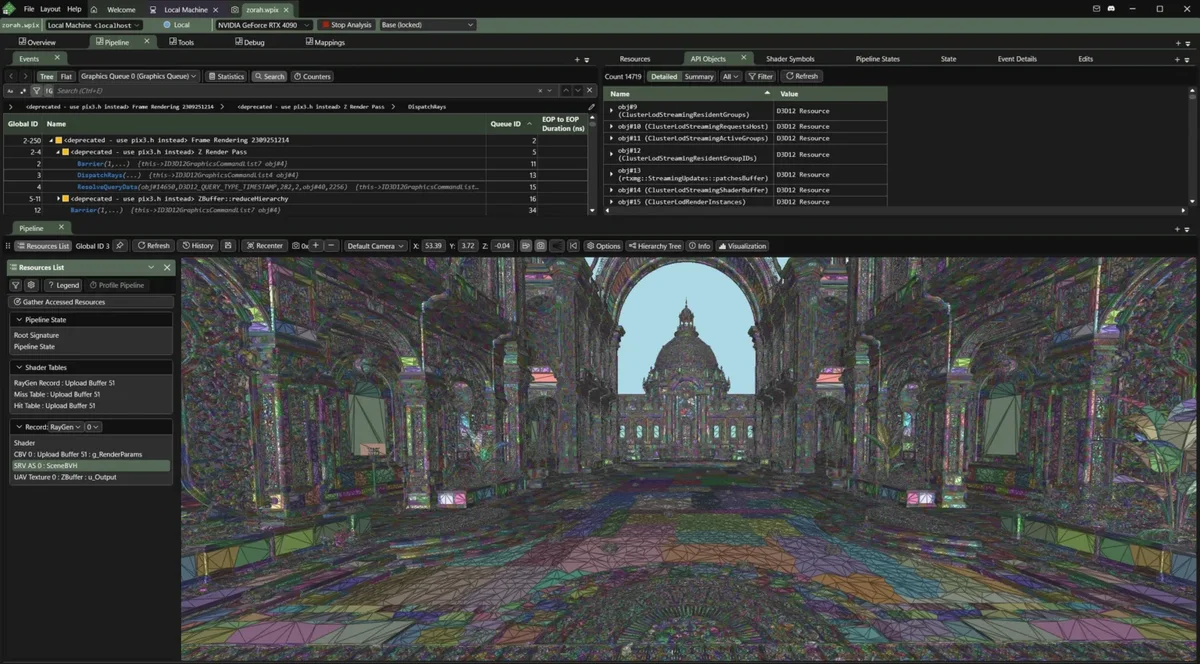This screenshot has height=664, width=1200.
Task: Switch to the Debug tab
Action: (x=249, y=42)
